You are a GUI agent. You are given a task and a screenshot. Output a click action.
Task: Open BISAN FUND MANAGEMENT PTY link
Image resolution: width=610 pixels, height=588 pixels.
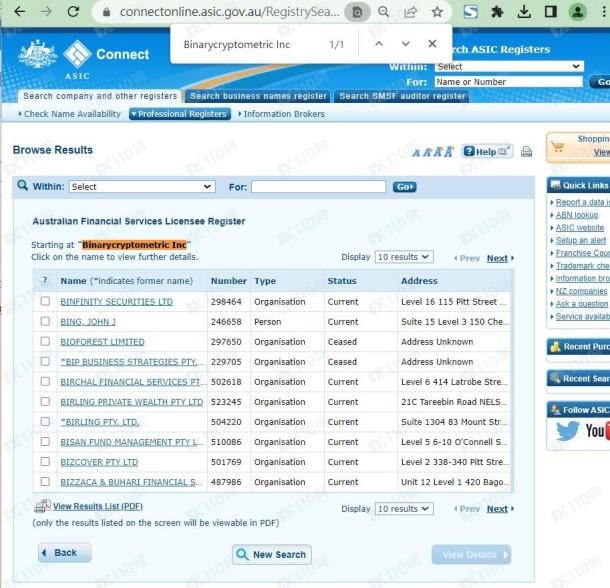pos(132,442)
